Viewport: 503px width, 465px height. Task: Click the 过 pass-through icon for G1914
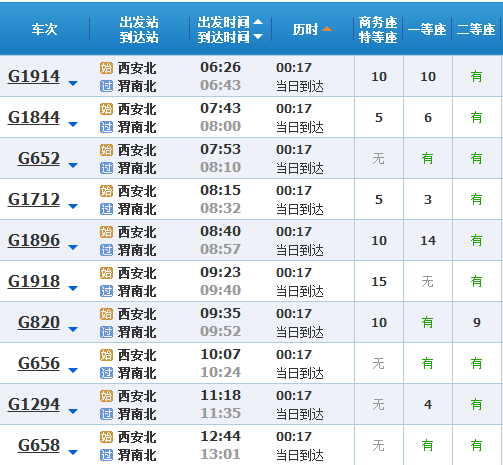coord(106,86)
